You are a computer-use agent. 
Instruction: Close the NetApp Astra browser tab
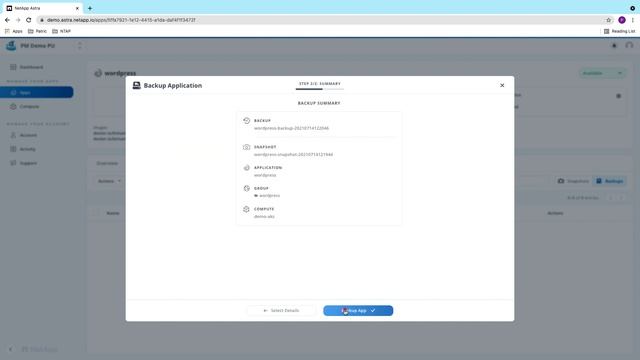(77, 8)
